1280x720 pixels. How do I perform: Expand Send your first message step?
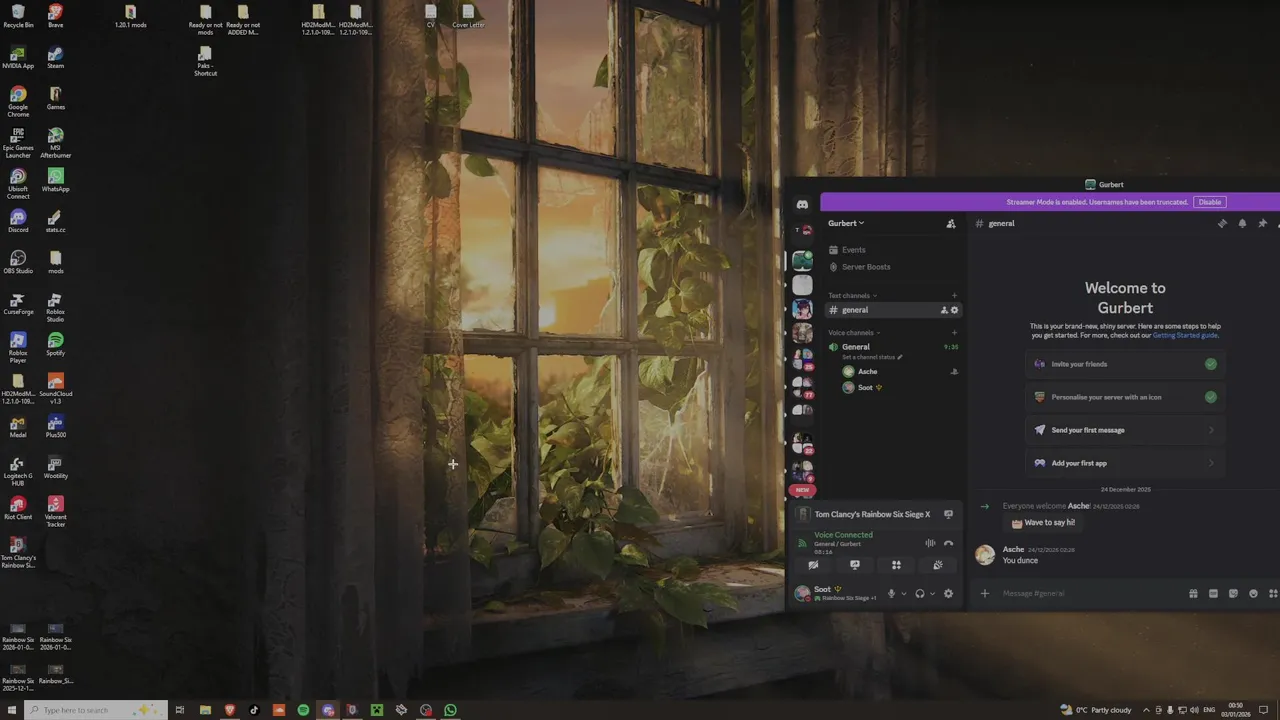pyautogui.click(x=1125, y=430)
